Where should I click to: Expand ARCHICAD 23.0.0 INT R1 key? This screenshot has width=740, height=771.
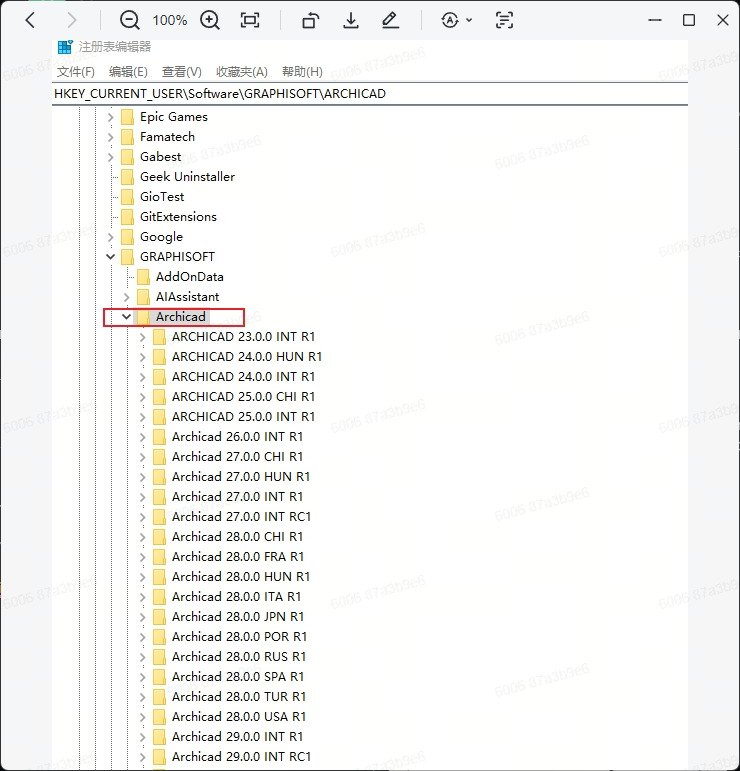click(143, 337)
